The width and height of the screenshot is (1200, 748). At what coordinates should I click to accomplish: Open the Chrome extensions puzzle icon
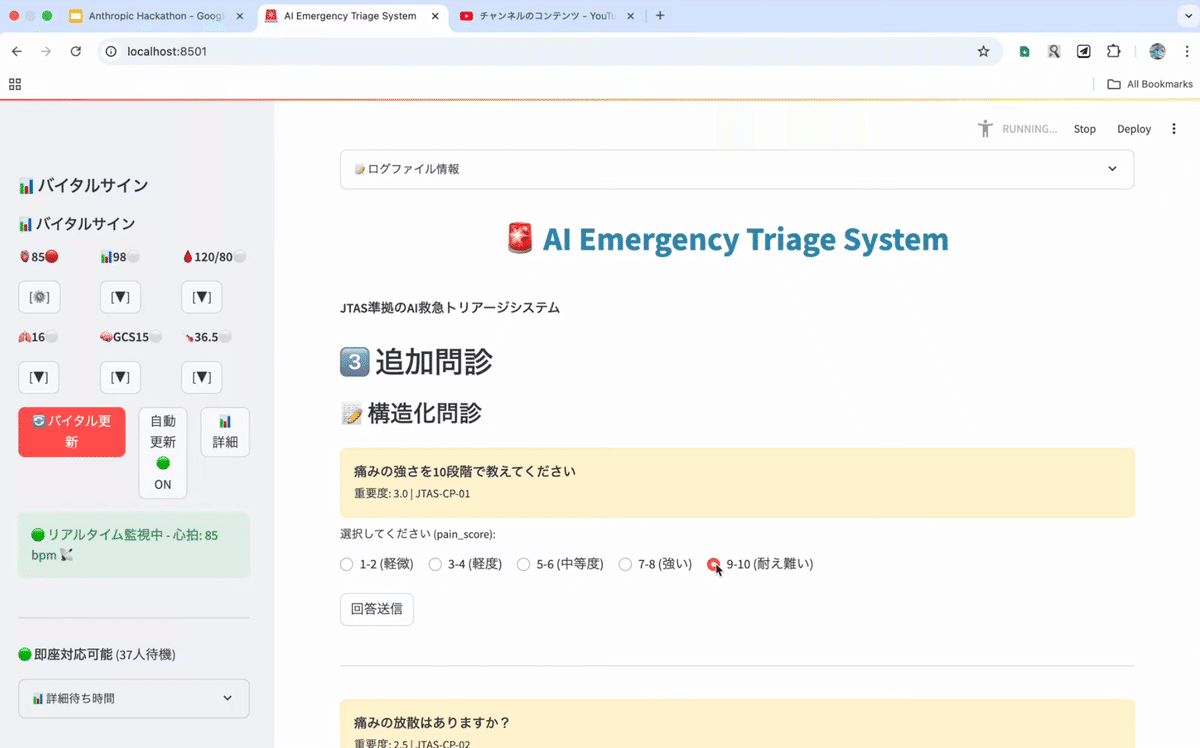[x=1113, y=51]
